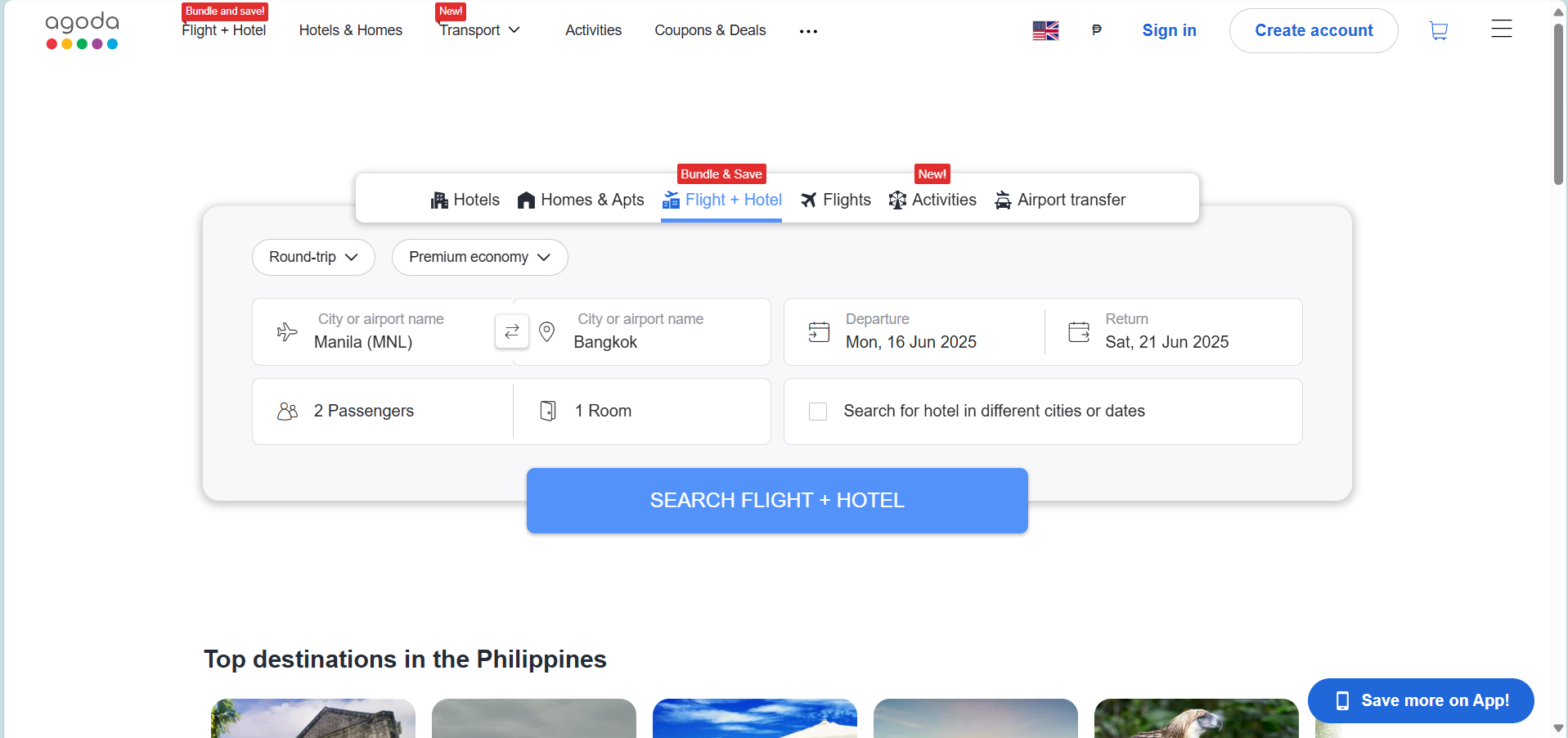Open the first top destination thumbnail

(313, 718)
